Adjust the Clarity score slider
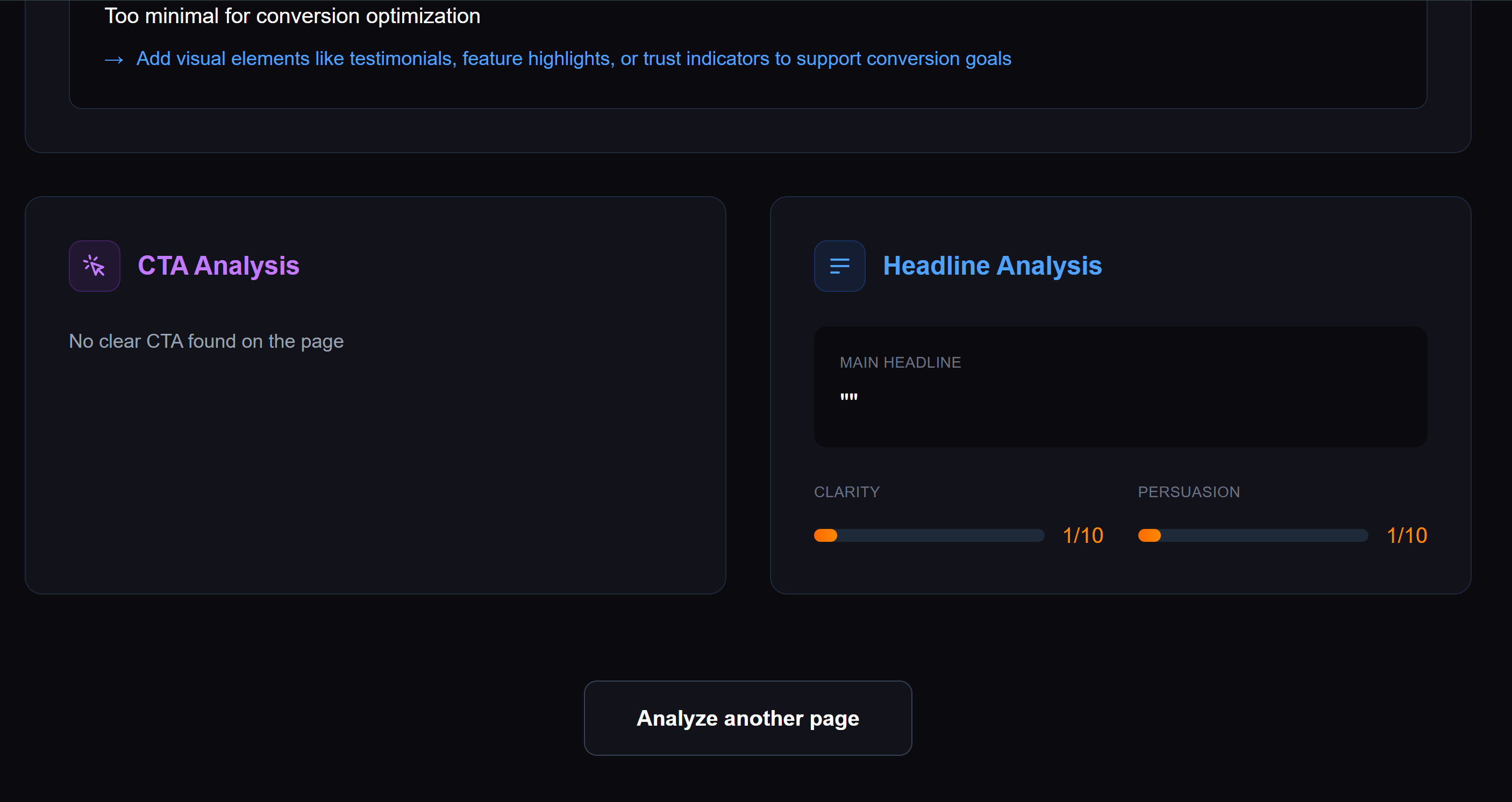Viewport: 1512px width, 802px height. [x=929, y=535]
